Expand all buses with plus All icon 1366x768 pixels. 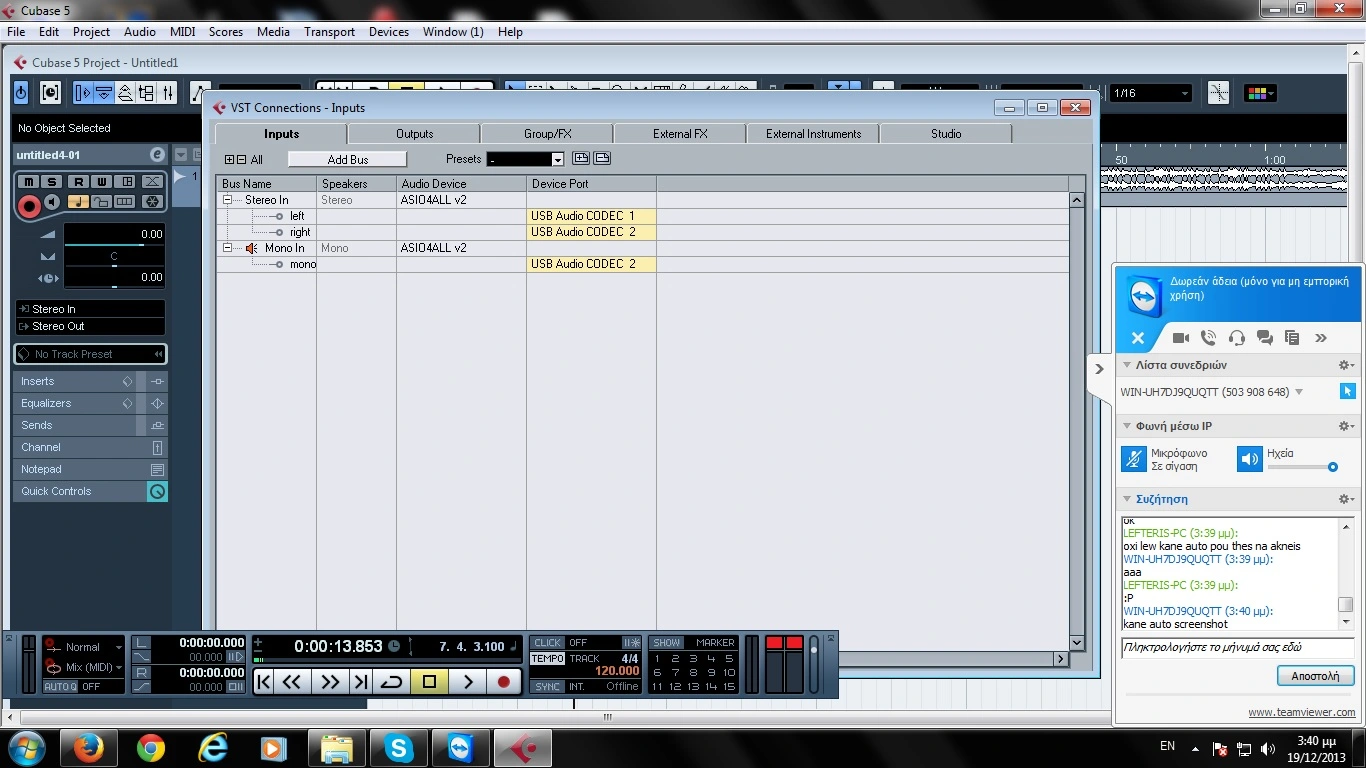[230, 159]
